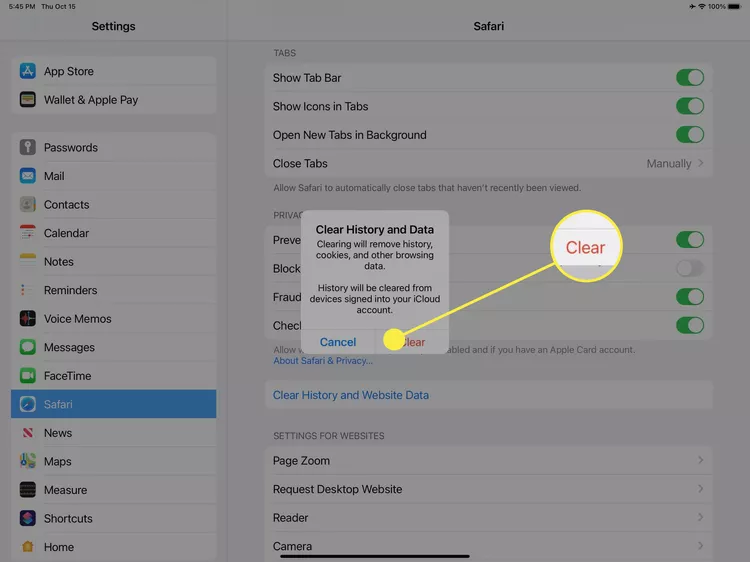The width and height of the screenshot is (750, 562).
Task: Tap the Home house icon
Action: (28, 546)
